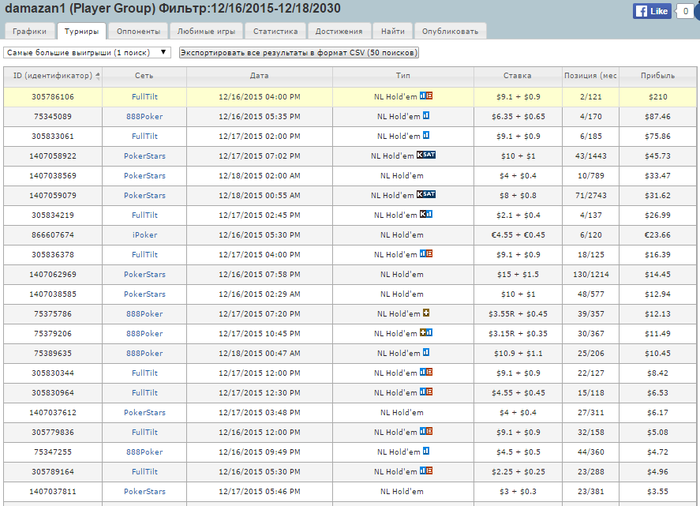Viewport: 700px width, 506px height.
Task: Open the Любимые игры tab
Action: click(206, 31)
